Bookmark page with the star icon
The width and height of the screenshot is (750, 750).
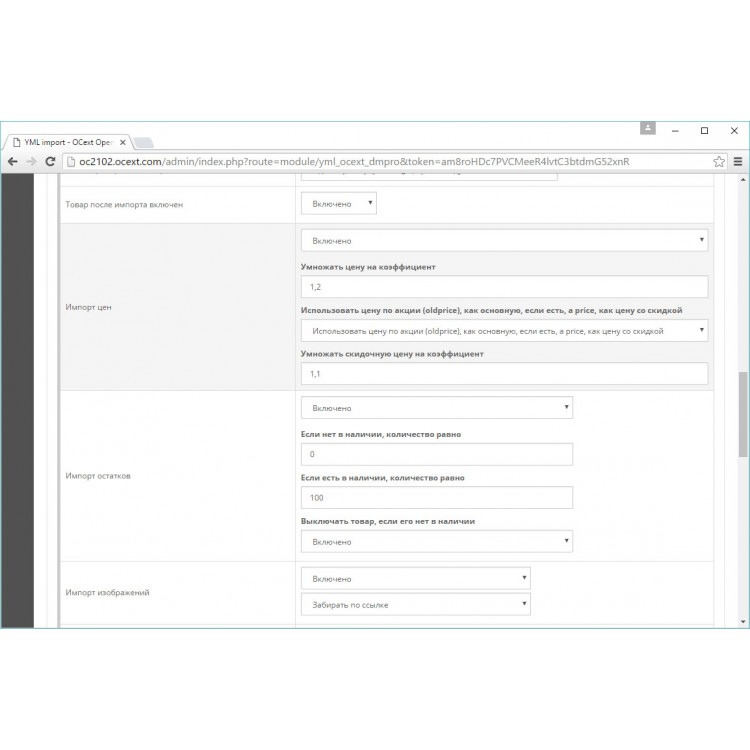(x=718, y=162)
